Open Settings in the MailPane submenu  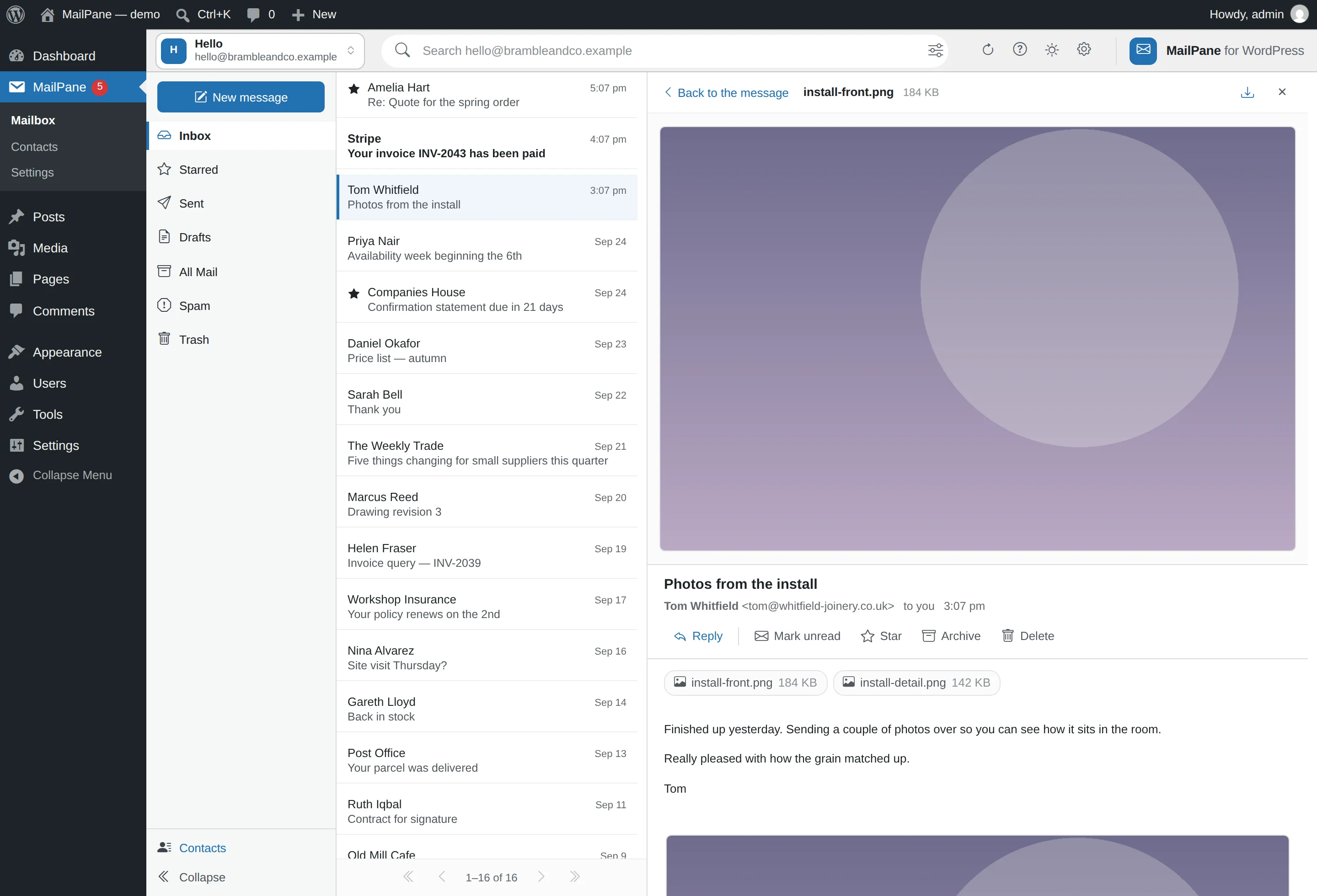32,172
